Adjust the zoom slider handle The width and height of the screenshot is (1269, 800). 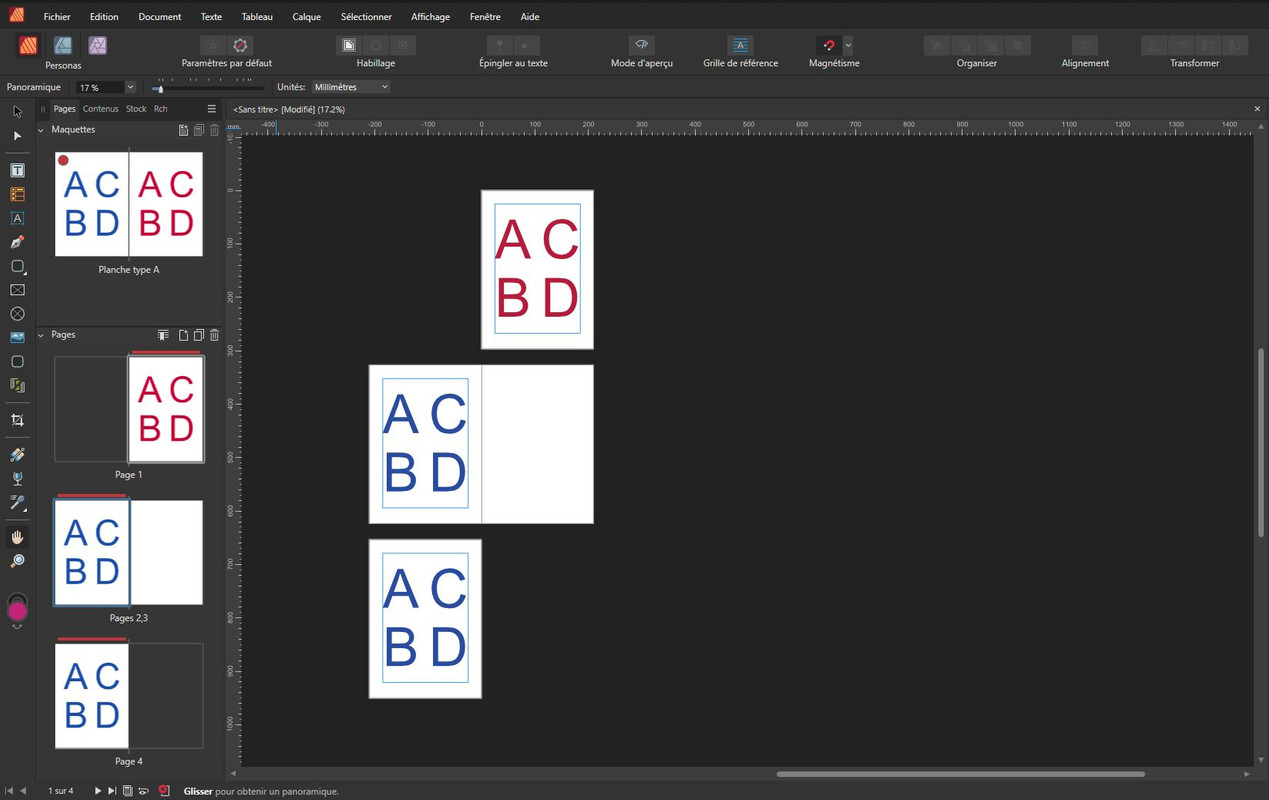pyautogui.click(x=159, y=88)
